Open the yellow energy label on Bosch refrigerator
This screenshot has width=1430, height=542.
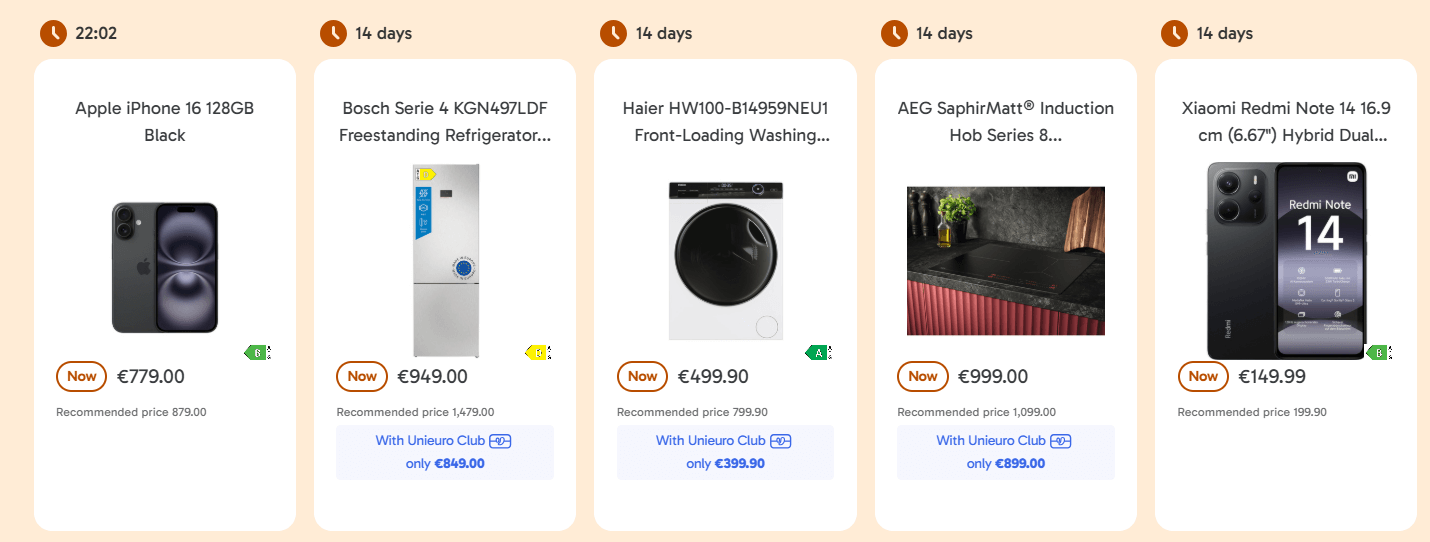pos(538,352)
